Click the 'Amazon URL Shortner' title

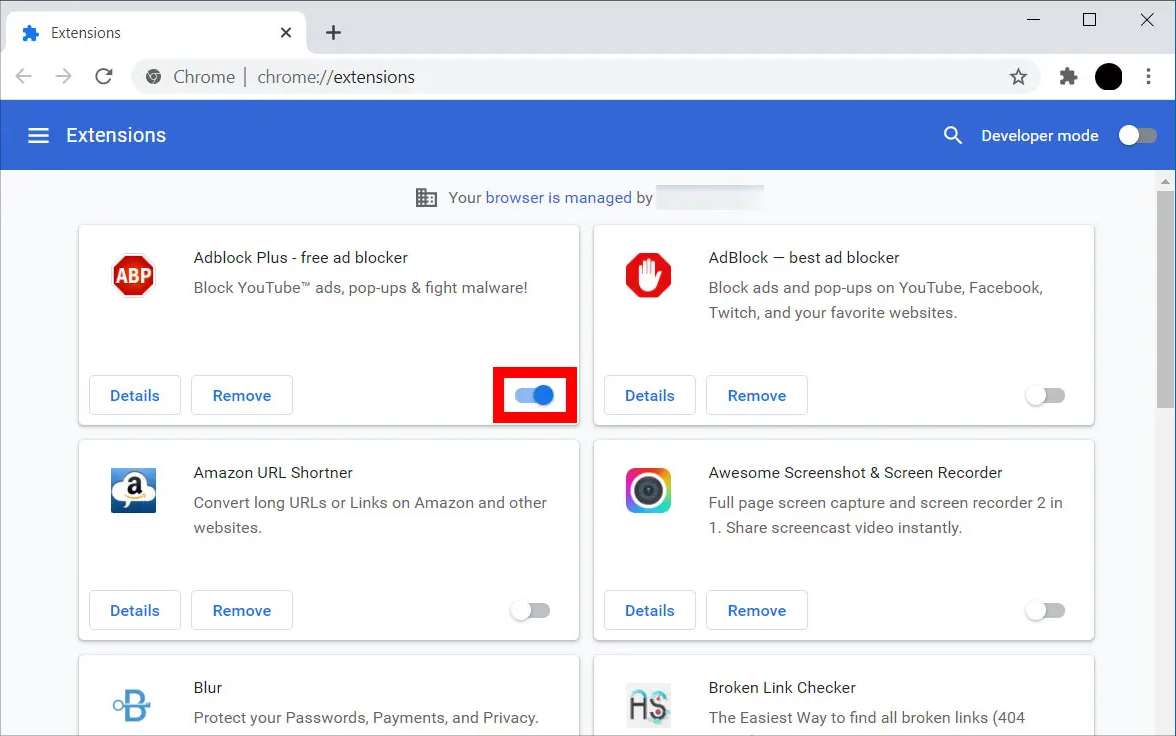273,473
